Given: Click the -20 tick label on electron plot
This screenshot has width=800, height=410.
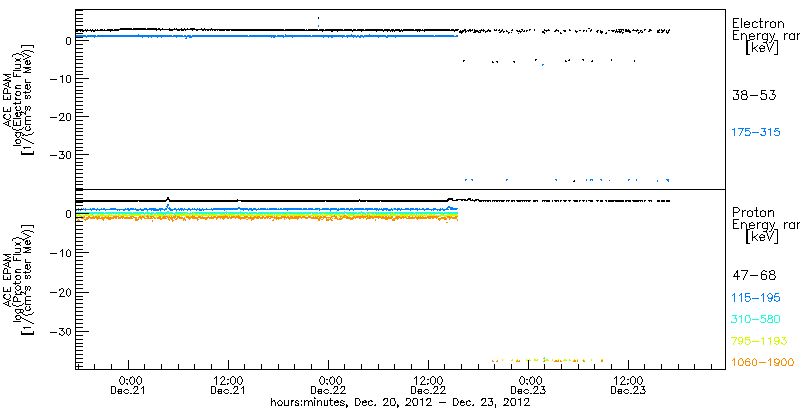Looking at the screenshot, I should pyautogui.click(x=61, y=117).
